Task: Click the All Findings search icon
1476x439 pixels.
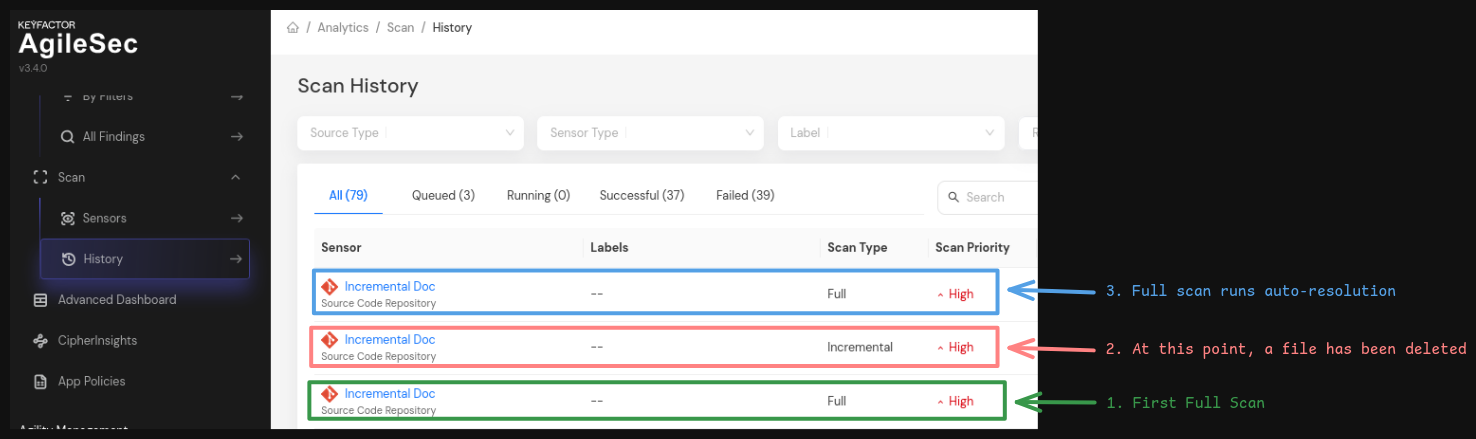Action: (x=67, y=137)
